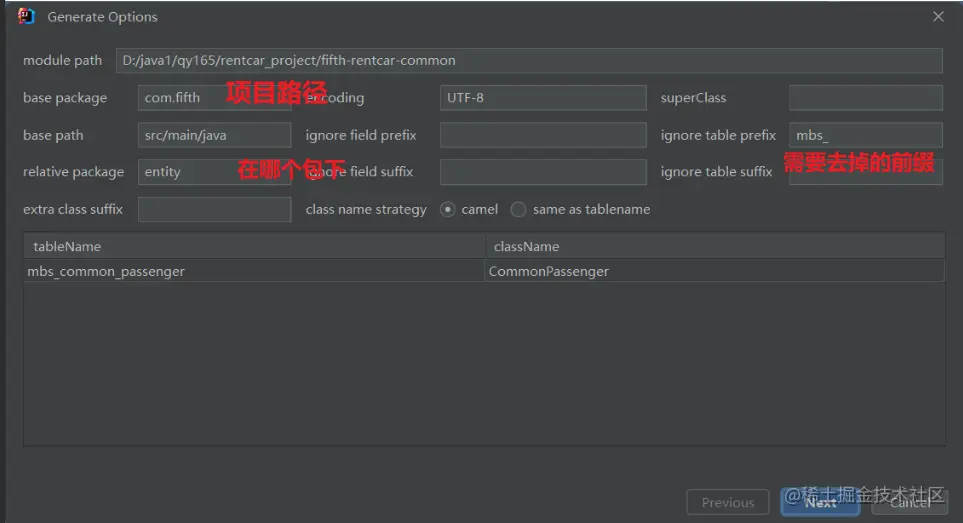Click the Generate Options title text
The width and height of the screenshot is (963, 523).
[x=103, y=17]
